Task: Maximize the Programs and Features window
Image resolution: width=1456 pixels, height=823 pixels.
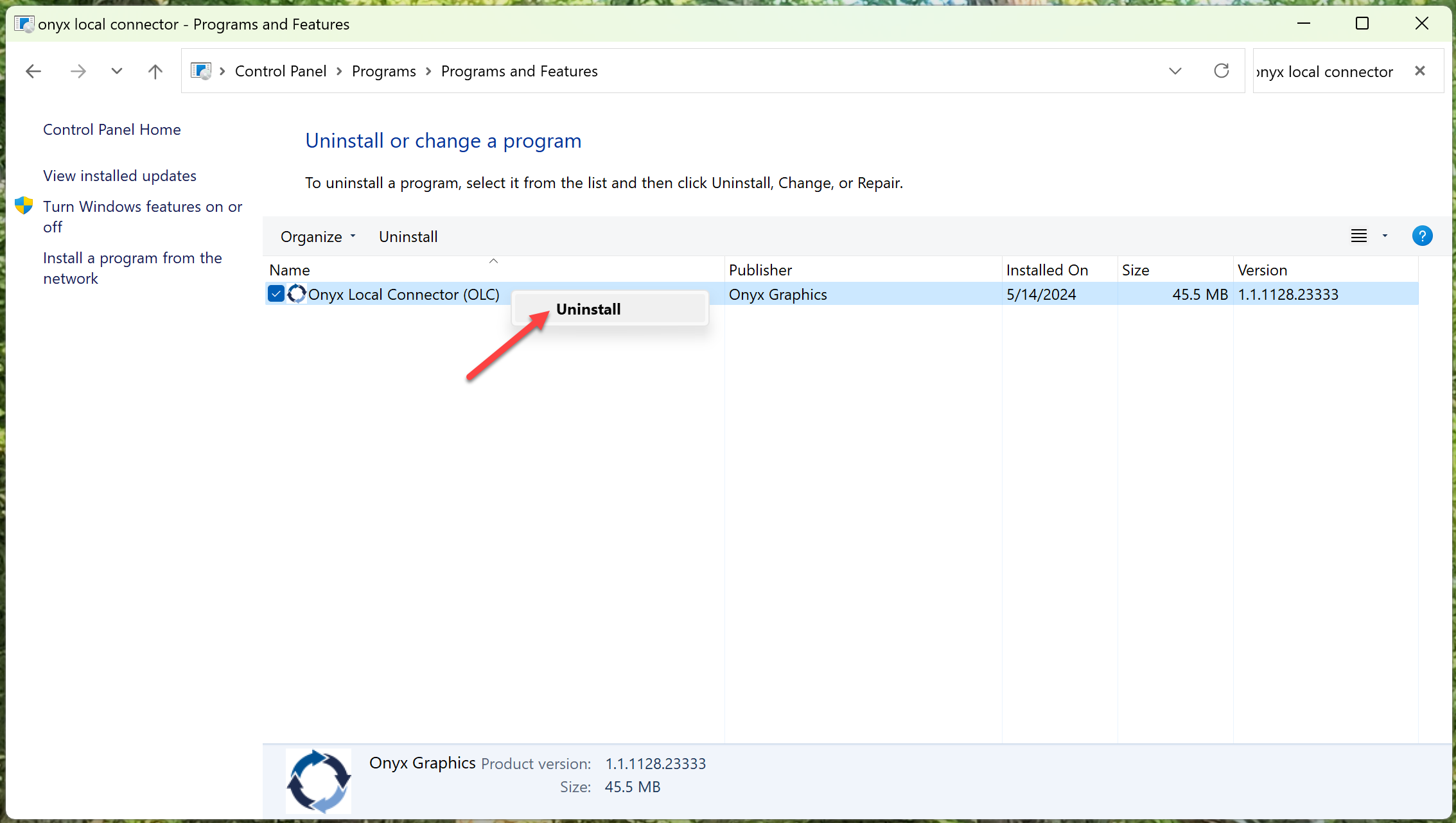Action: [x=1362, y=24]
